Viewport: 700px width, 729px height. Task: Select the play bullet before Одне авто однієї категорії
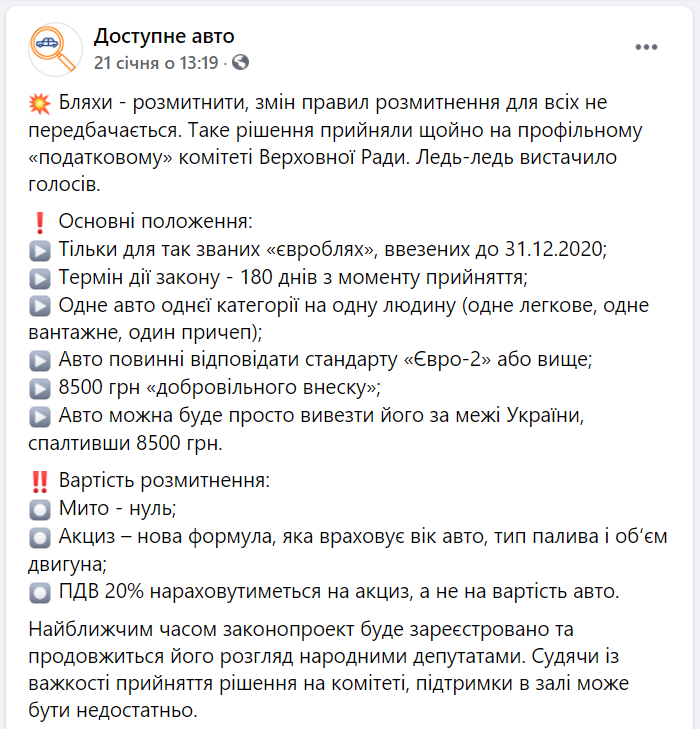40,306
